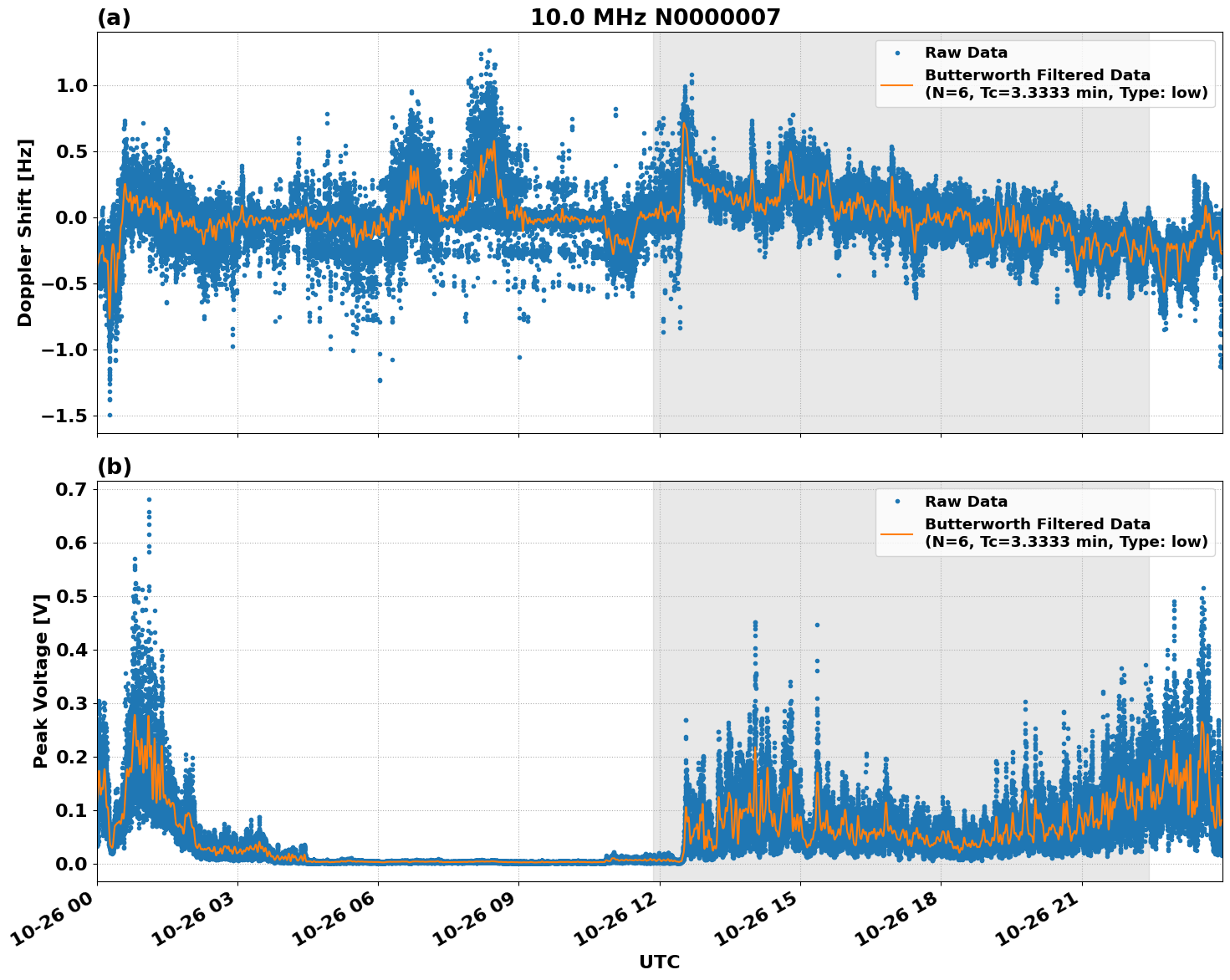The image size is (1230, 980).
Task: Select the '(b)' subplot label icon
Action: click(x=115, y=466)
